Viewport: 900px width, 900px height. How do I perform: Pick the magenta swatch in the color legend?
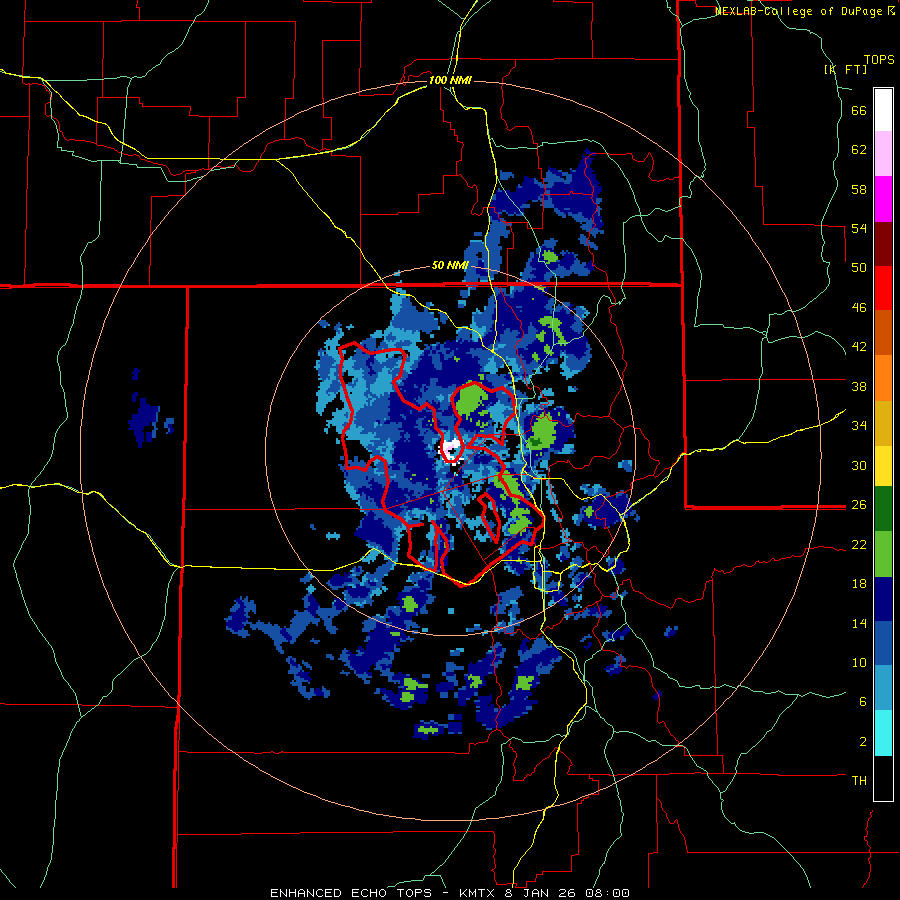(x=883, y=199)
